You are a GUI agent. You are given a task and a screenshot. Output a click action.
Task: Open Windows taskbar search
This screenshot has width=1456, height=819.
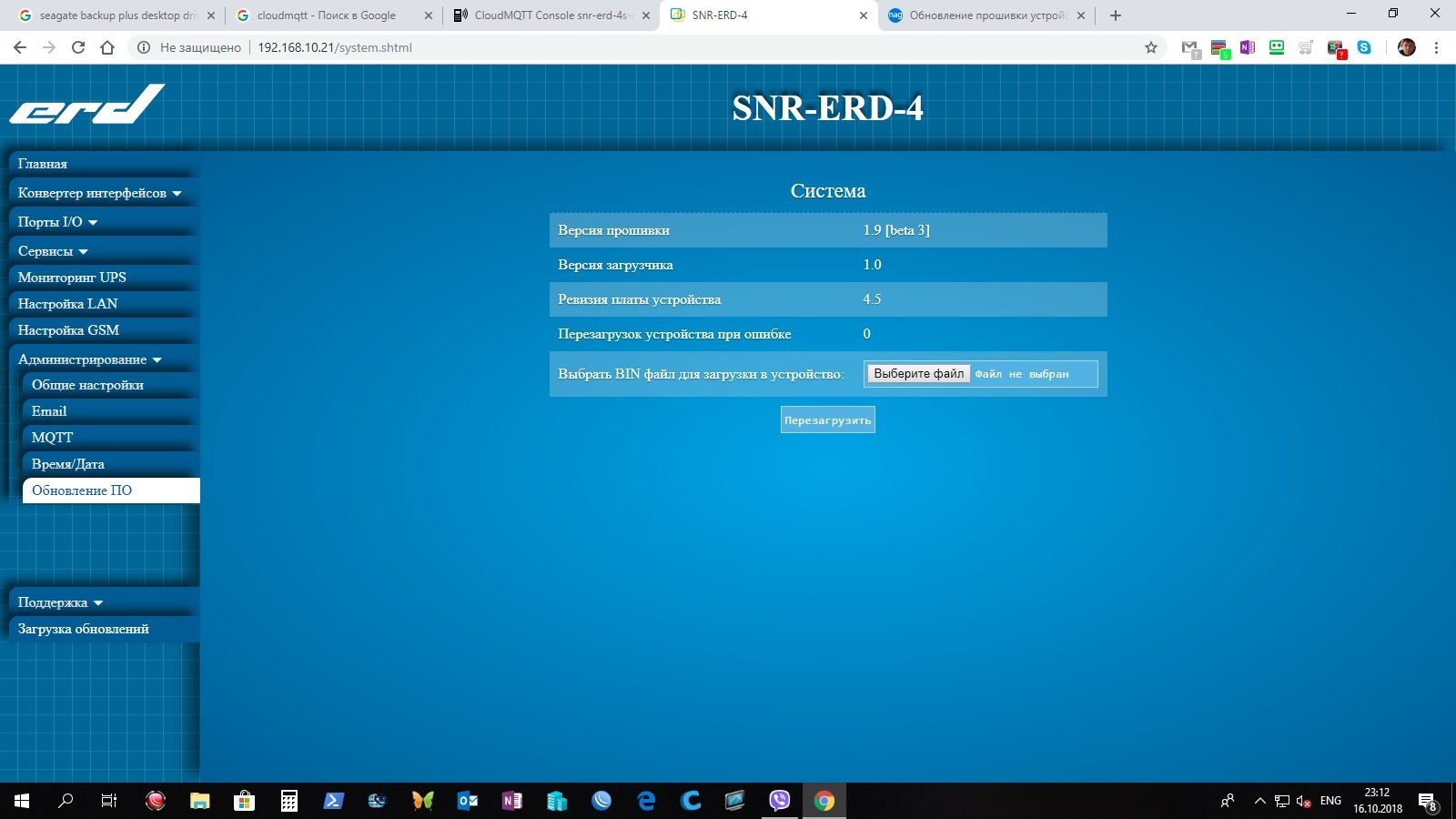[66, 801]
